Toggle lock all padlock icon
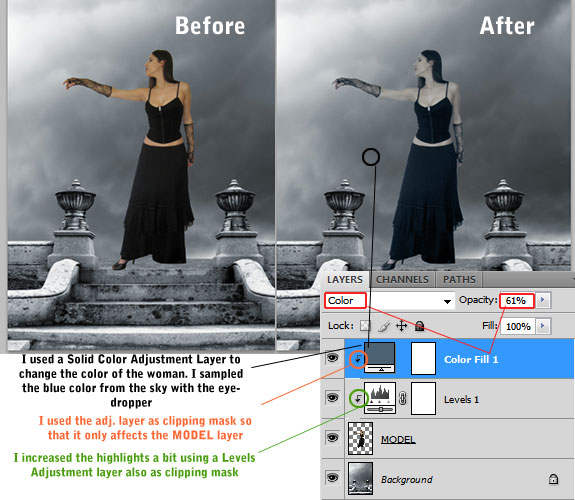Screen dimensions: 575x500 [420, 326]
